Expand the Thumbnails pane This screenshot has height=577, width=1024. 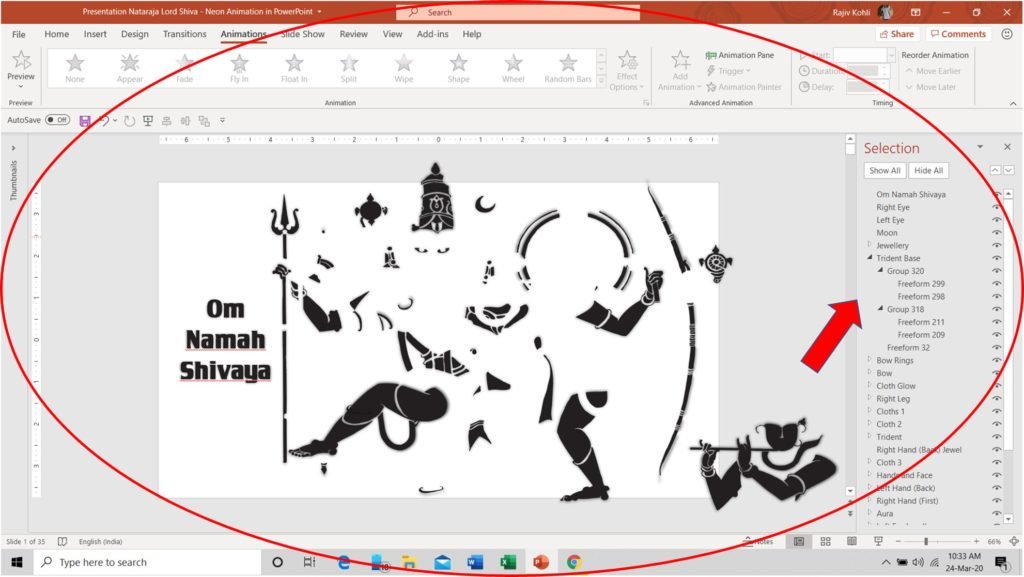click(13, 148)
